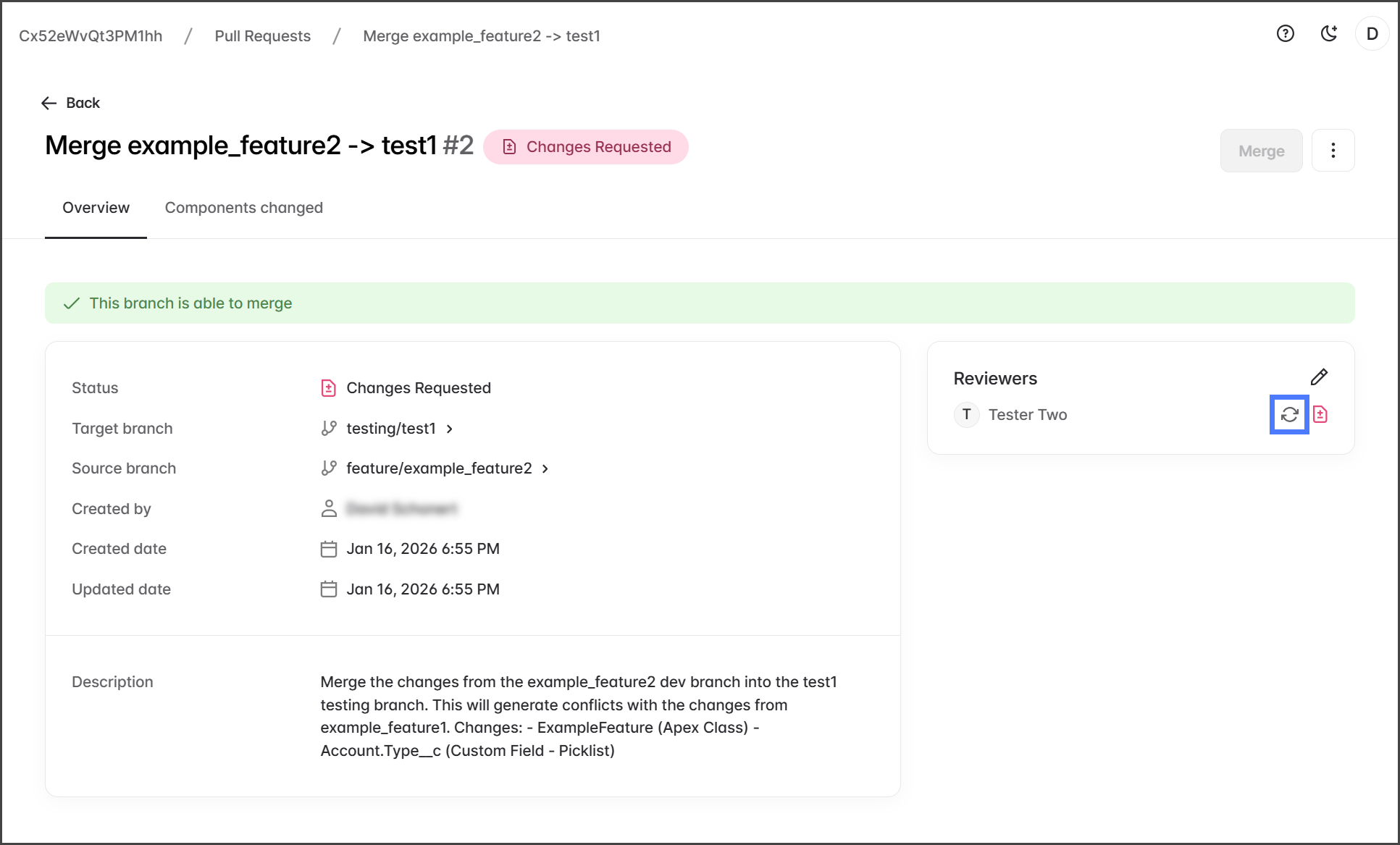Go to Pull Requests breadcrumb
This screenshot has height=845, width=1400.
click(262, 36)
